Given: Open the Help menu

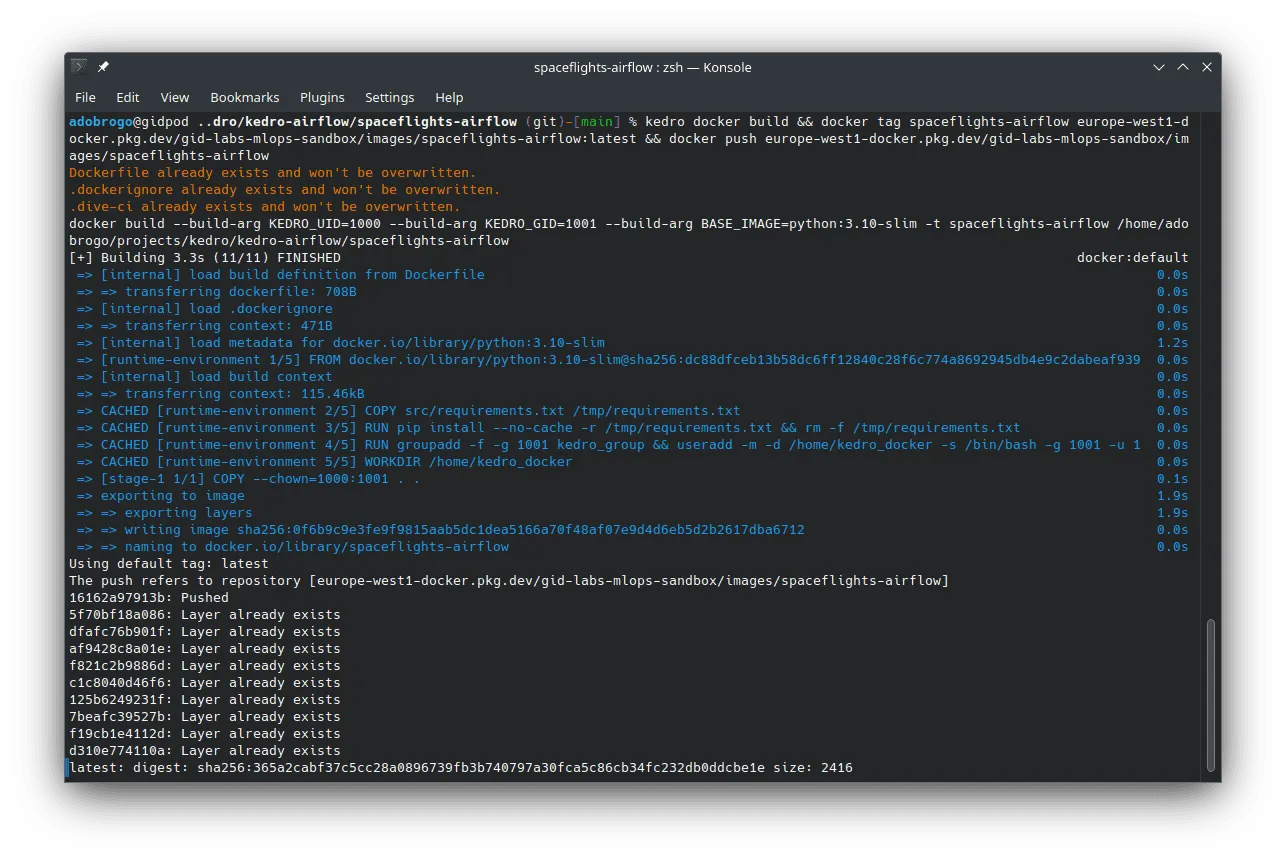Looking at the screenshot, I should 449,97.
